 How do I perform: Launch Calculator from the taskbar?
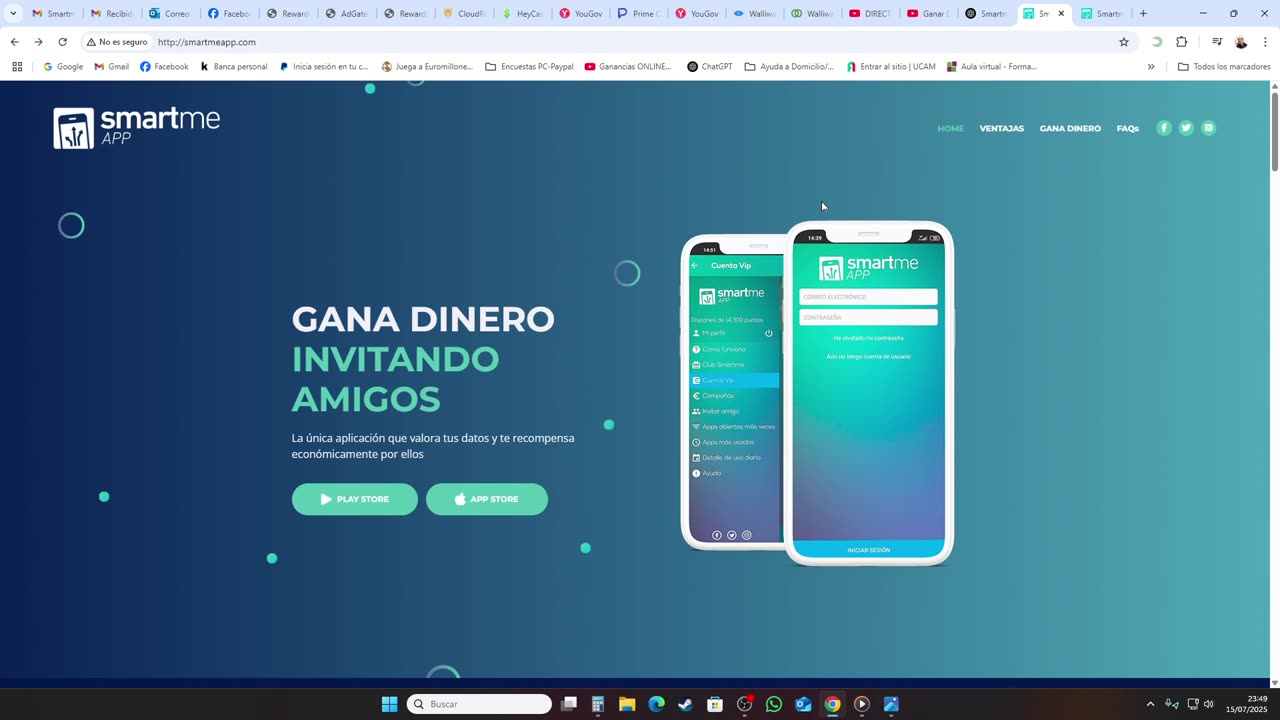pyautogui.click(x=598, y=704)
